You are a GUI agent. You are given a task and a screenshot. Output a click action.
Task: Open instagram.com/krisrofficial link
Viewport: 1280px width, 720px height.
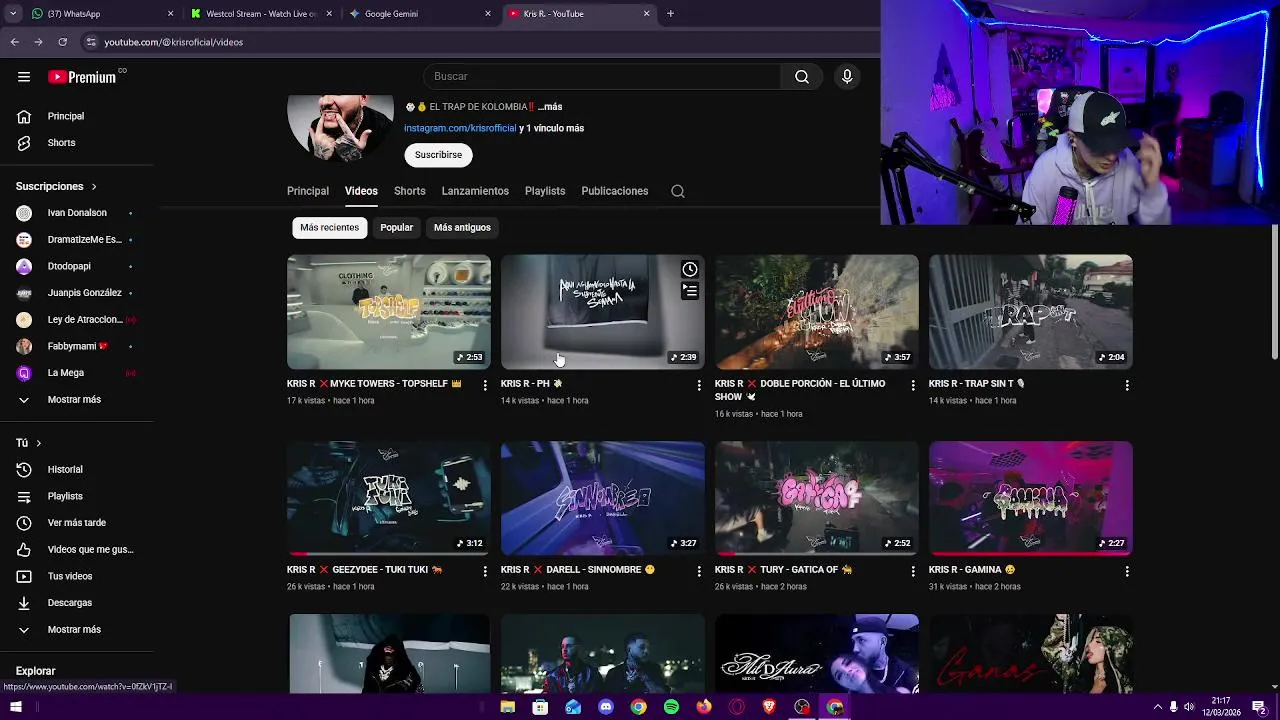tap(460, 128)
